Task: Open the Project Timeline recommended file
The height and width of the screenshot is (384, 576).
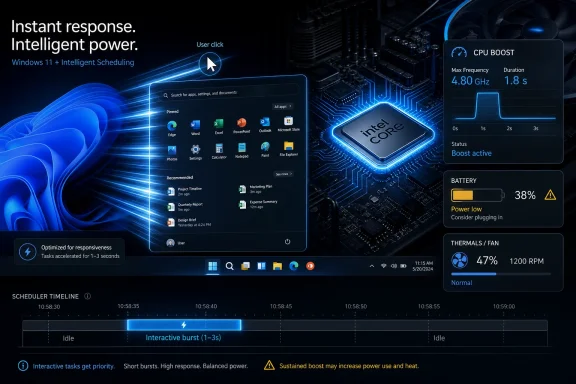Action: click(185, 191)
